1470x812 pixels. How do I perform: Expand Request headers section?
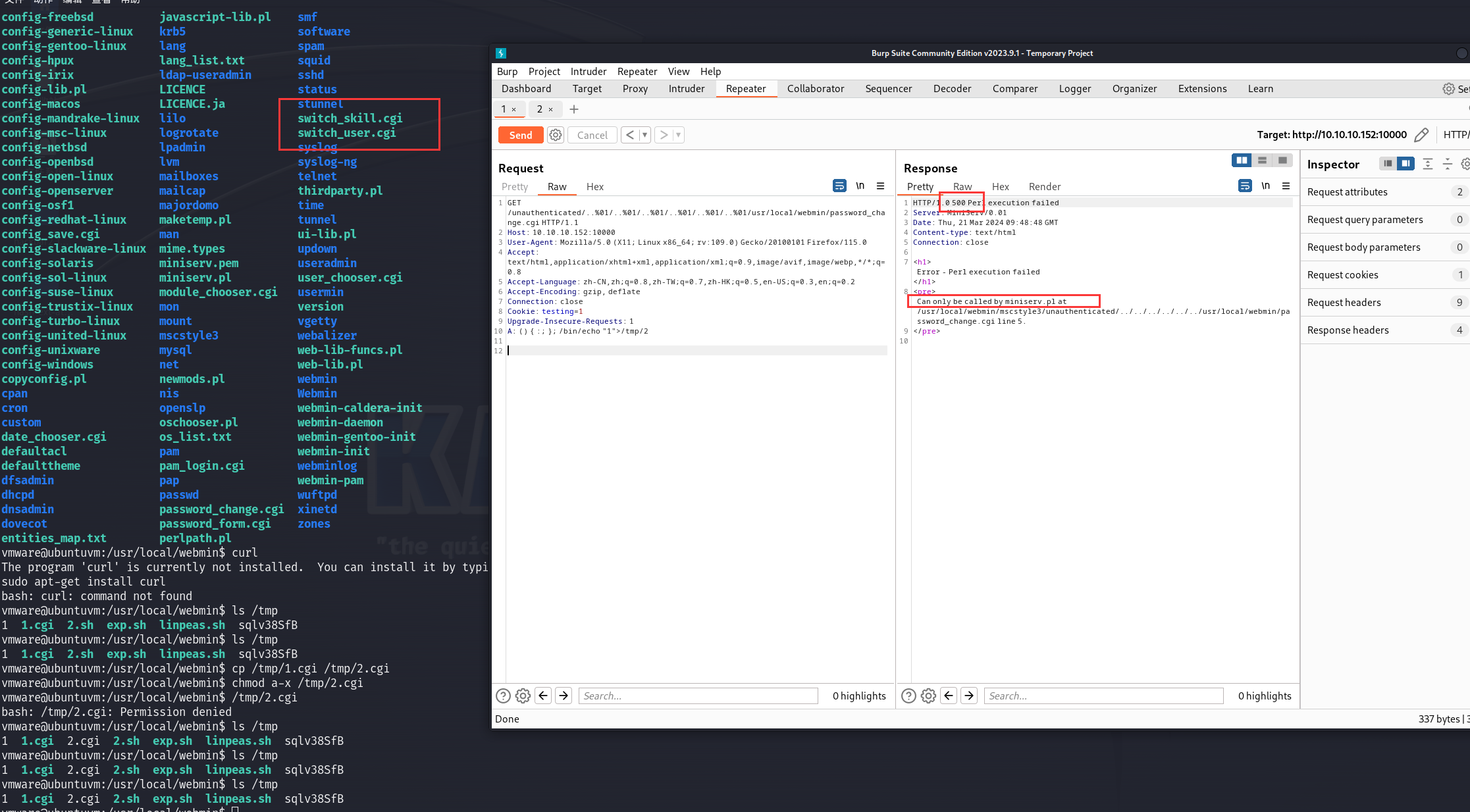pos(1385,303)
